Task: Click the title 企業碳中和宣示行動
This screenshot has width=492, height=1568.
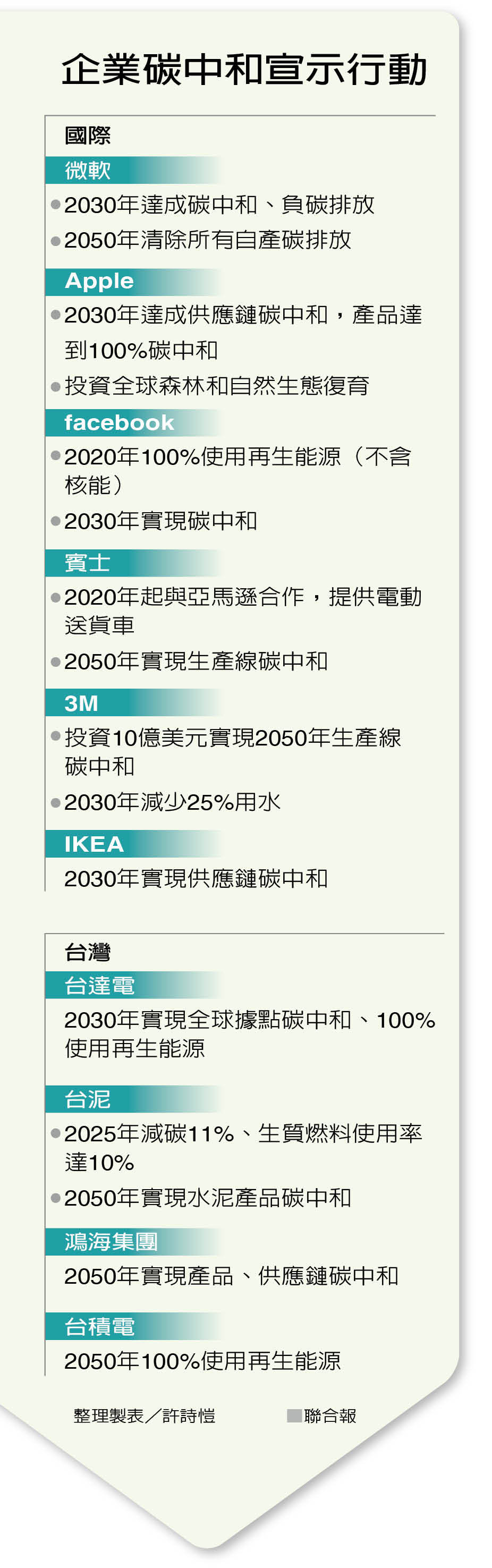Action: click(244, 70)
